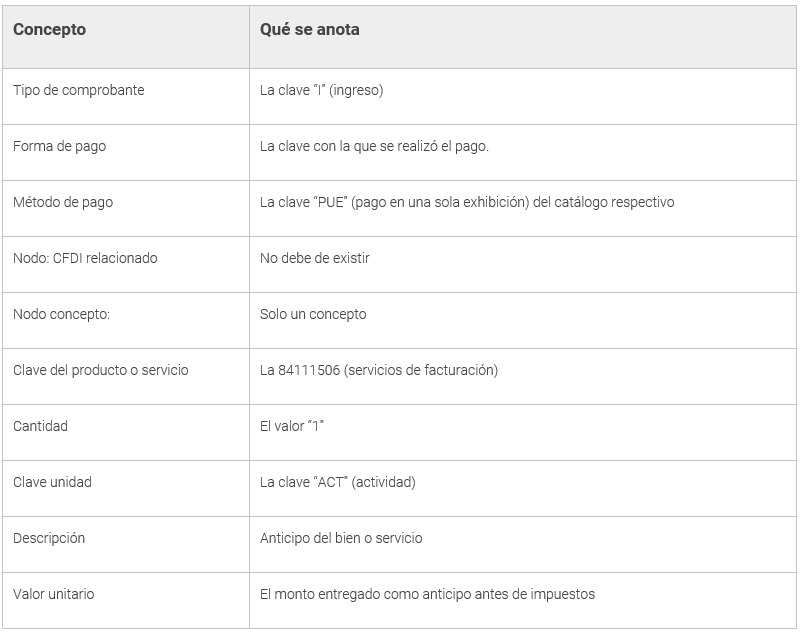Select "Clave del producto o servicio" cell
Screen dimensions: 801x632
coord(101,370)
